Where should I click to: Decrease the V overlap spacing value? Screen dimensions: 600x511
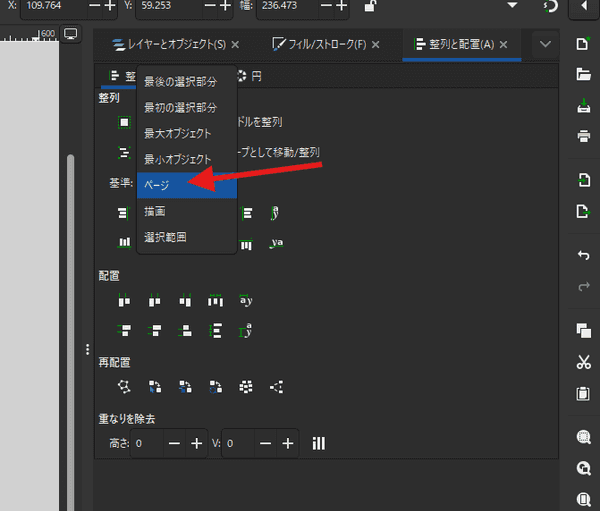(264, 443)
